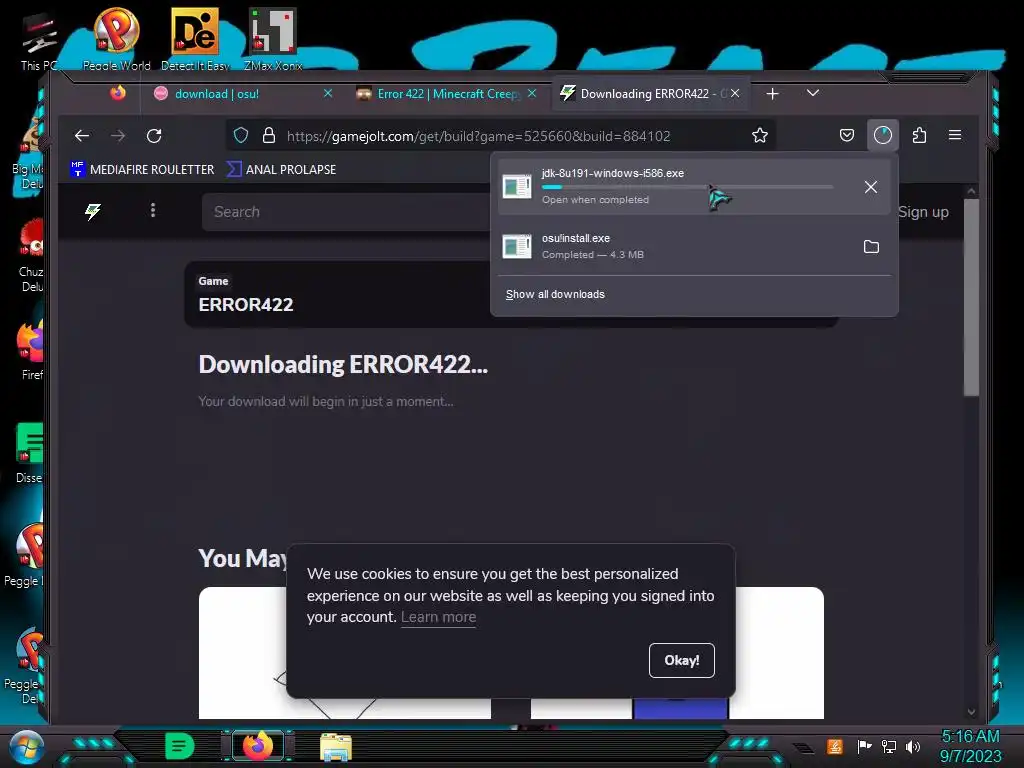
Task: Close the Downloading ERROR422 tab
Action: (735, 93)
